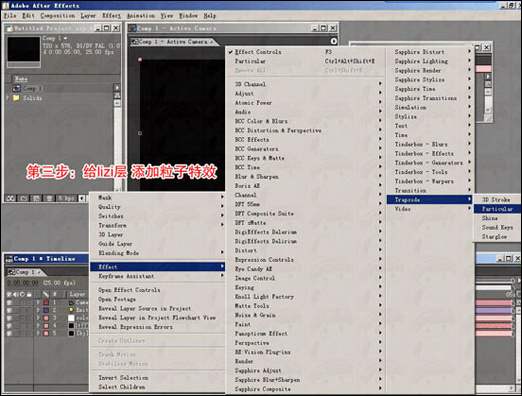Open the Blur & Sharpen effects submenu

pos(305,177)
